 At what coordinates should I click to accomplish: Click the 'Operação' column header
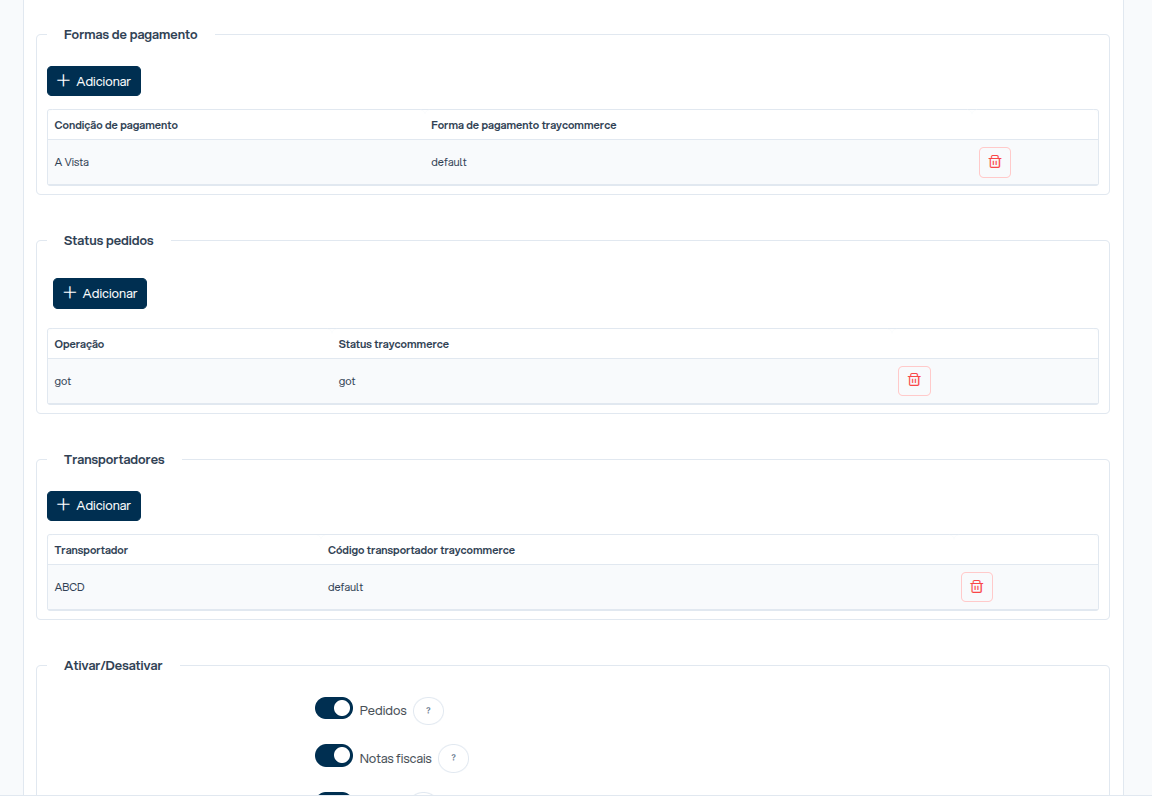(x=79, y=345)
